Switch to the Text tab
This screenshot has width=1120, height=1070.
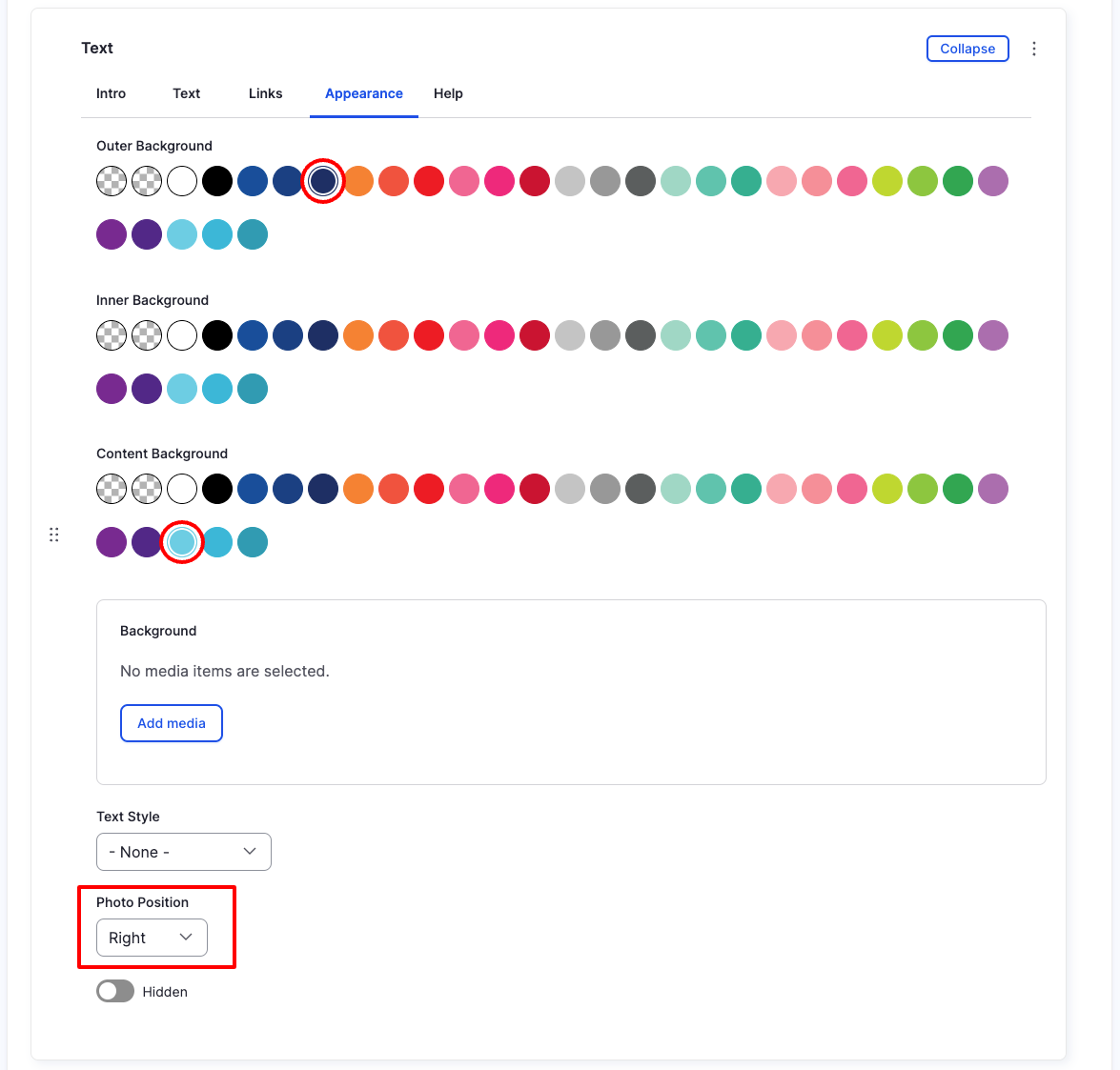[186, 93]
